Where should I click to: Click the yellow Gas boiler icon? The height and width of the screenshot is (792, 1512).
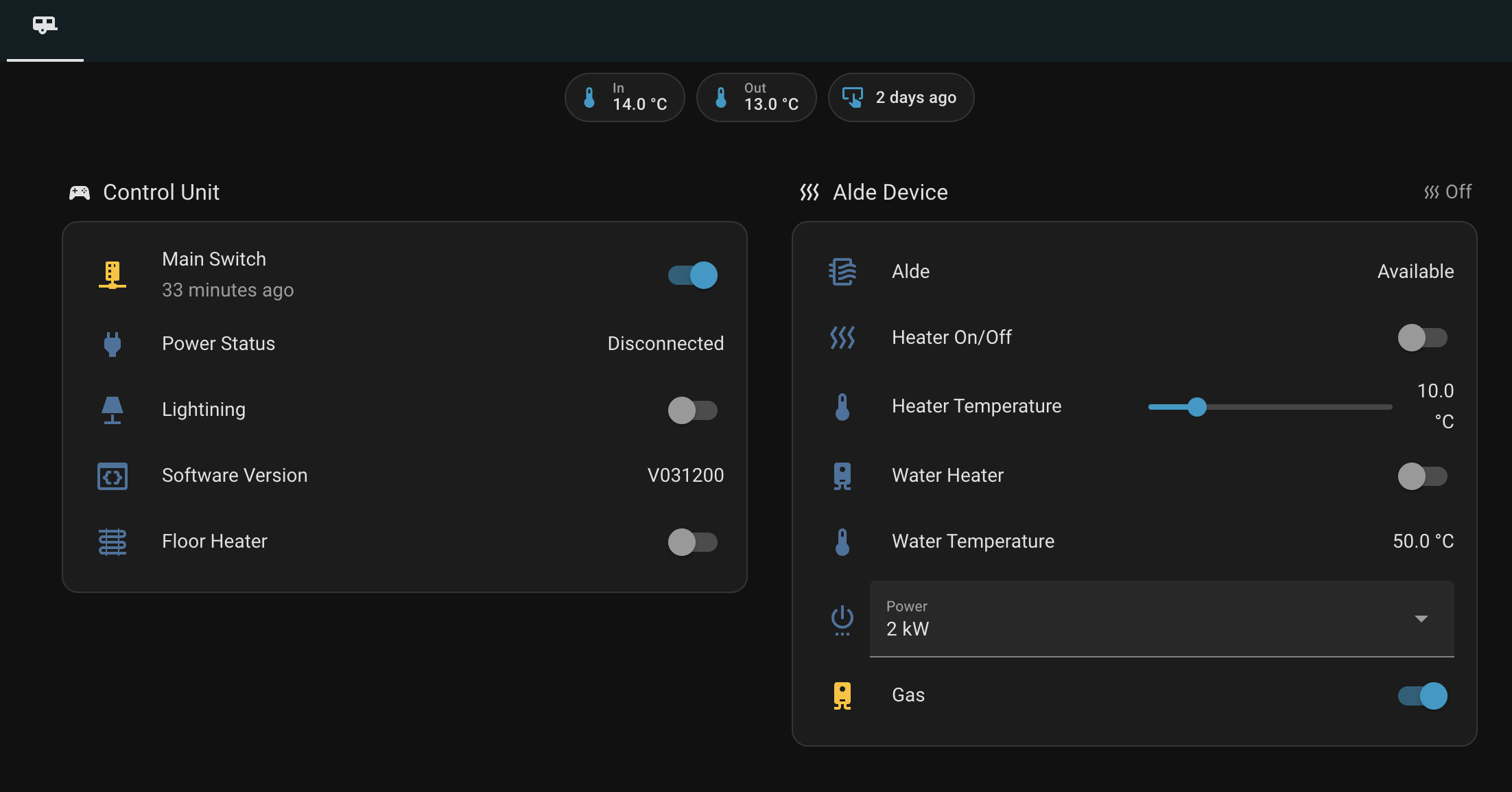(842, 695)
